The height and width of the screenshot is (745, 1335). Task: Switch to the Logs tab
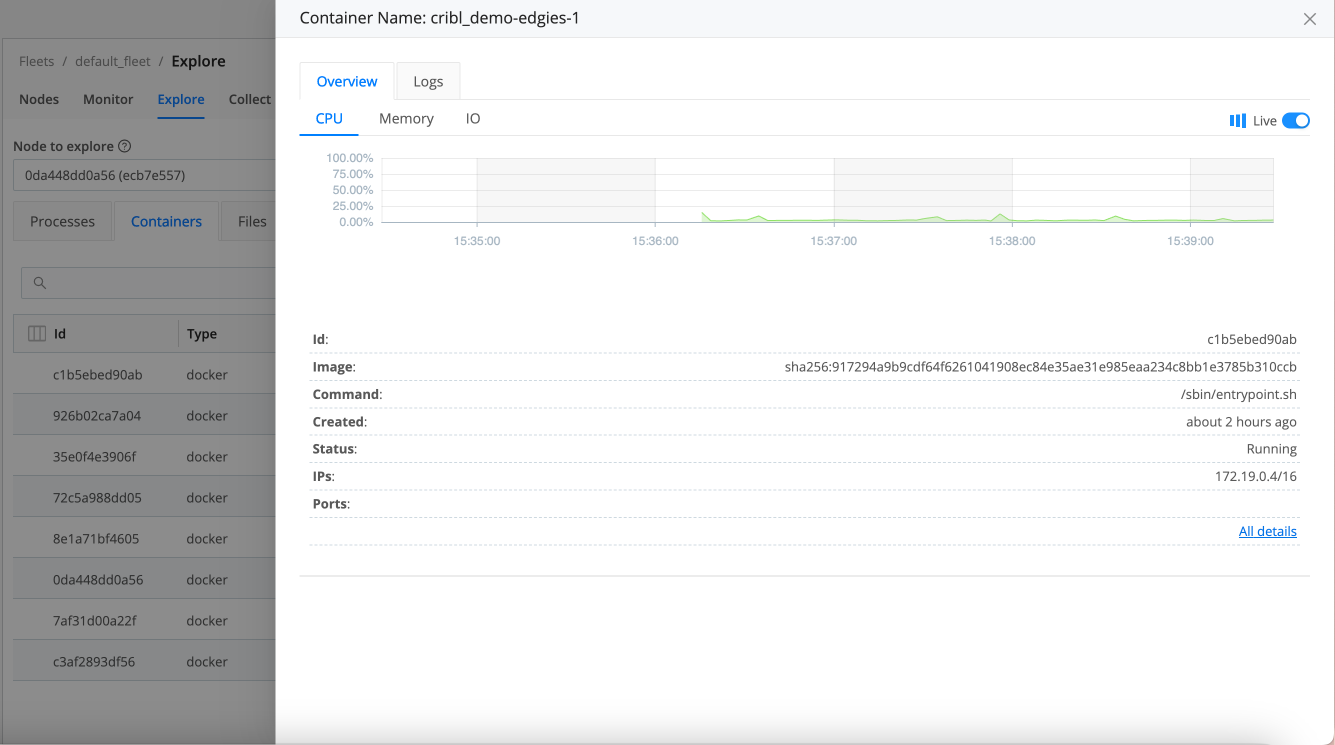coord(428,82)
